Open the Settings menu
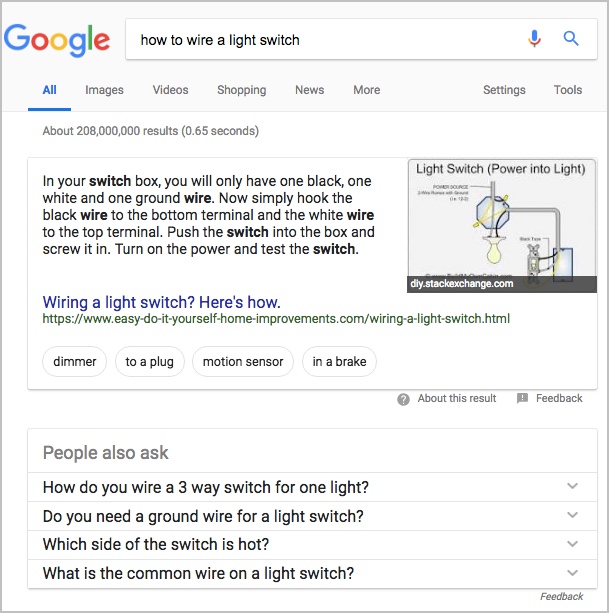The width and height of the screenshot is (609, 613). coord(504,90)
